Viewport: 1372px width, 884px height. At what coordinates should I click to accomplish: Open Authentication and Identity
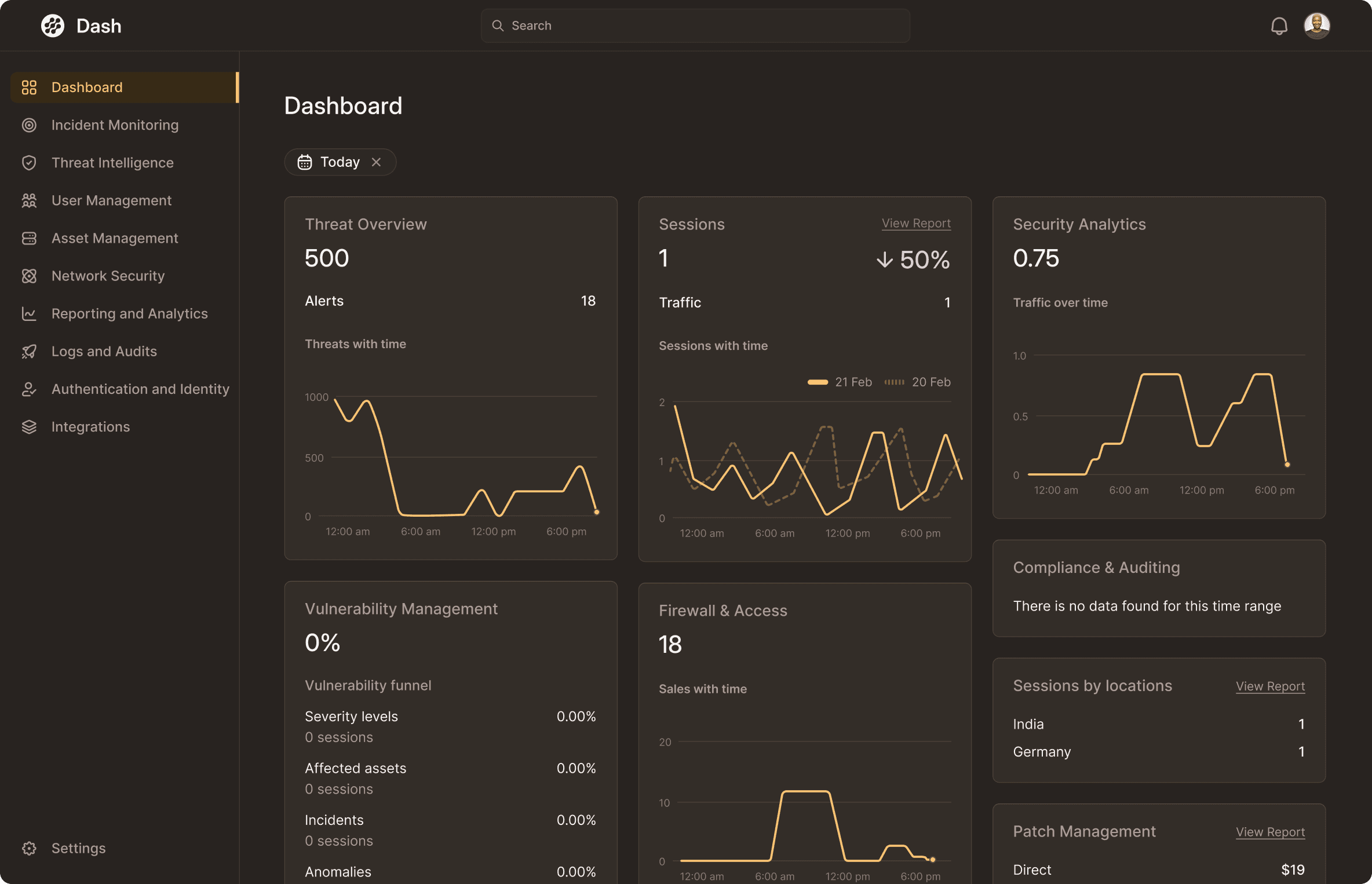[x=140, y=389]
